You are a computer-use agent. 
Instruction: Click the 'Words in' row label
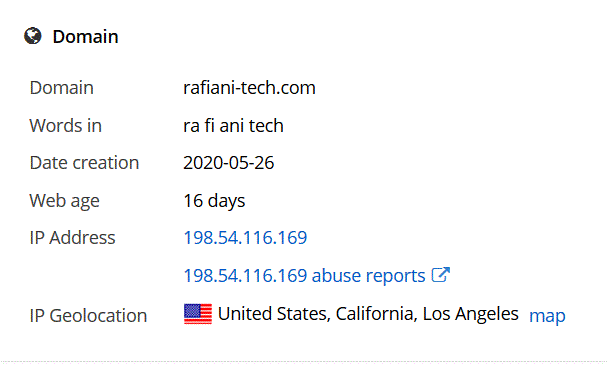[x=66, y=126]
